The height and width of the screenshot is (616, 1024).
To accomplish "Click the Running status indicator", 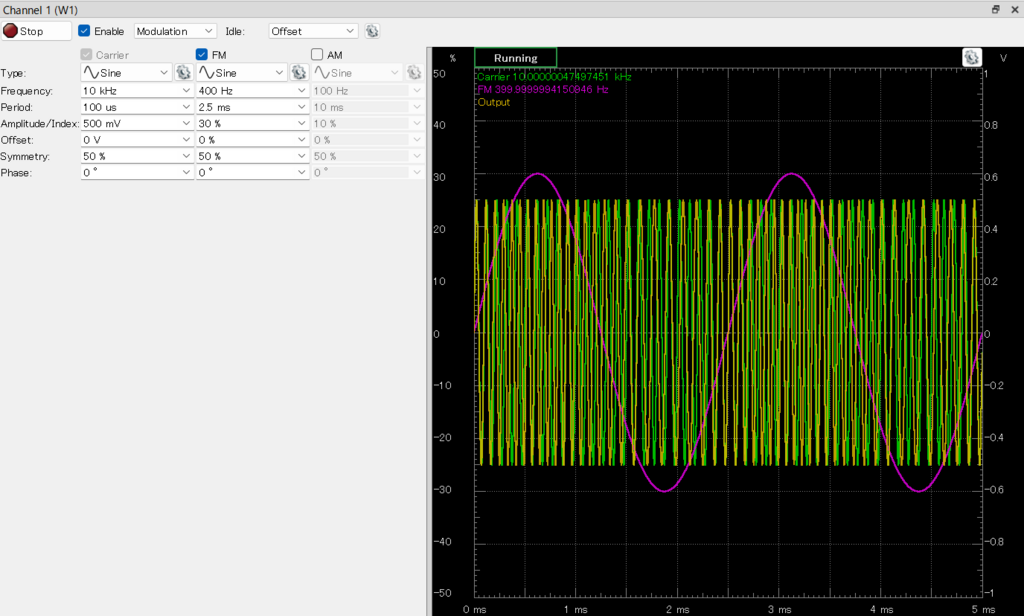I will point(515,58).
